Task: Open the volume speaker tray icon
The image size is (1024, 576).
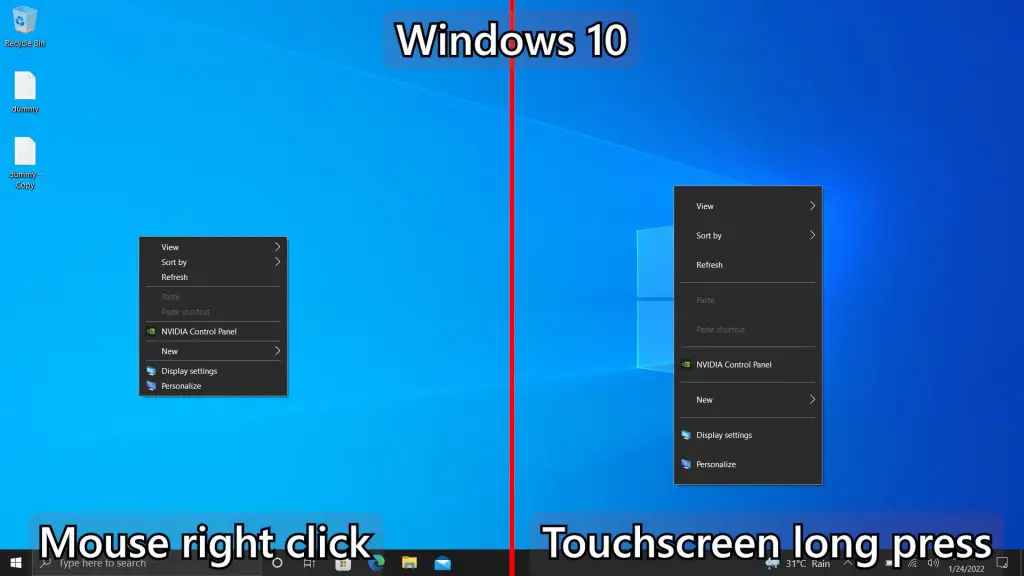Action: (933, 563)
